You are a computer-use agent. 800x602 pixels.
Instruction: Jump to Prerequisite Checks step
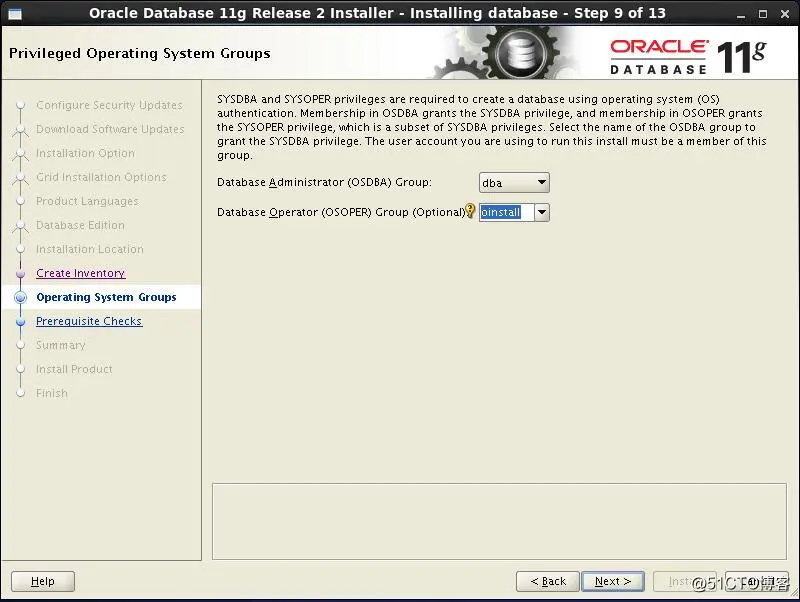point(89,321)
